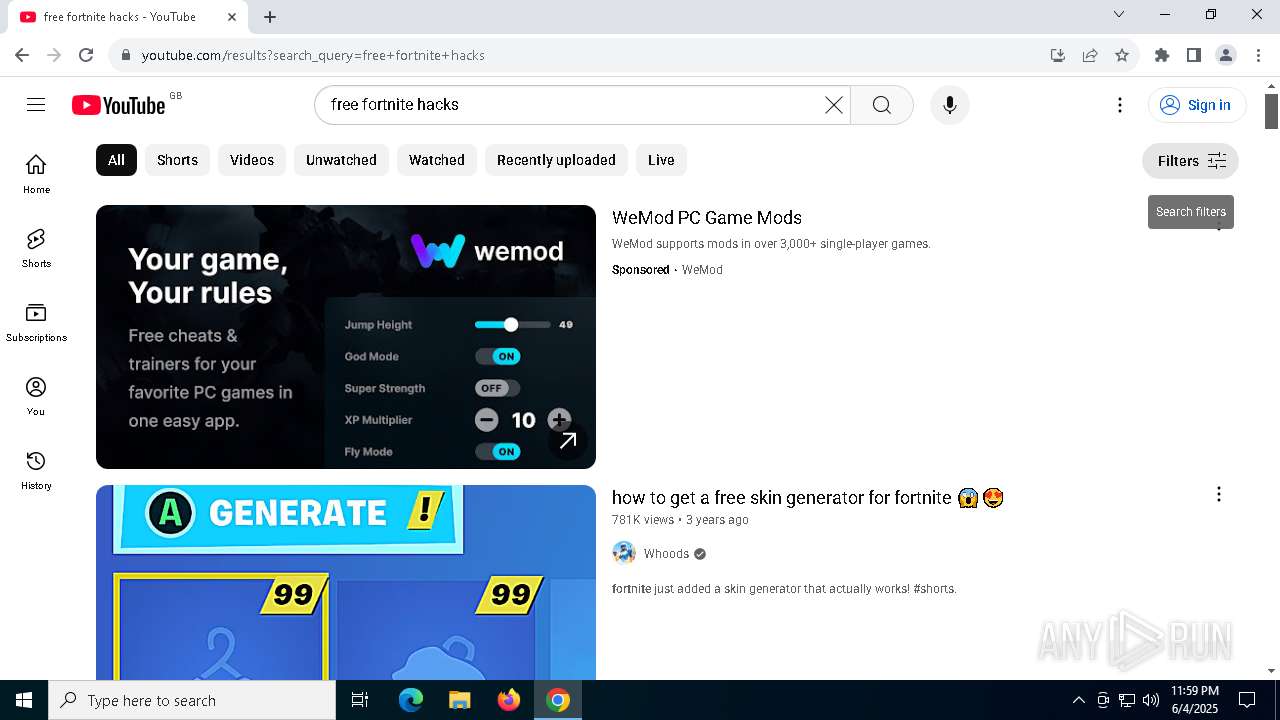Select the Shorts filter chip

(x=177, y=160)
